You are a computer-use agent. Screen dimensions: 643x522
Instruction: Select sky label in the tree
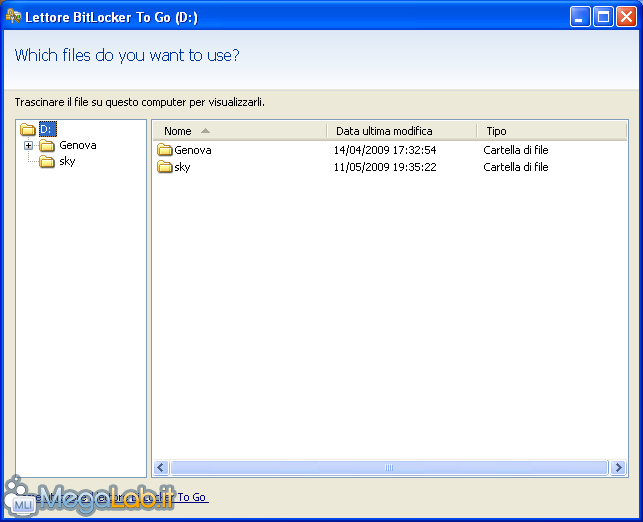(x=67, y=161)
